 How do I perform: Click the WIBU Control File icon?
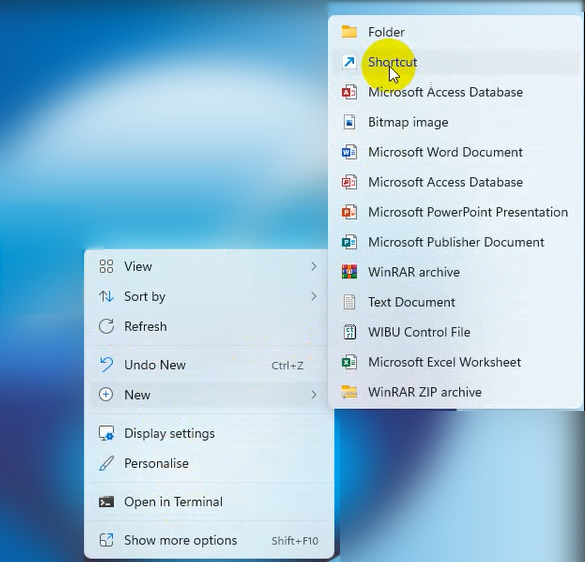(x=349, y=332)
